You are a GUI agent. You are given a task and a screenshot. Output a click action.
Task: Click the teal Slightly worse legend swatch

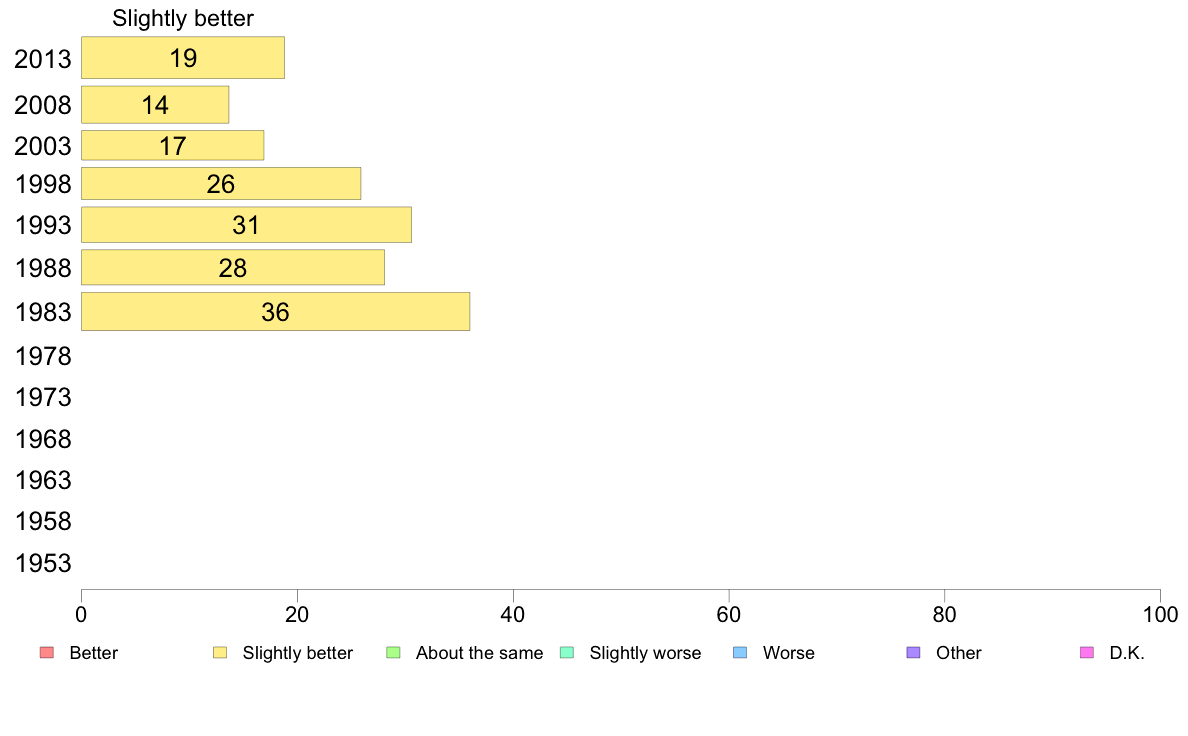coord(567,653)
